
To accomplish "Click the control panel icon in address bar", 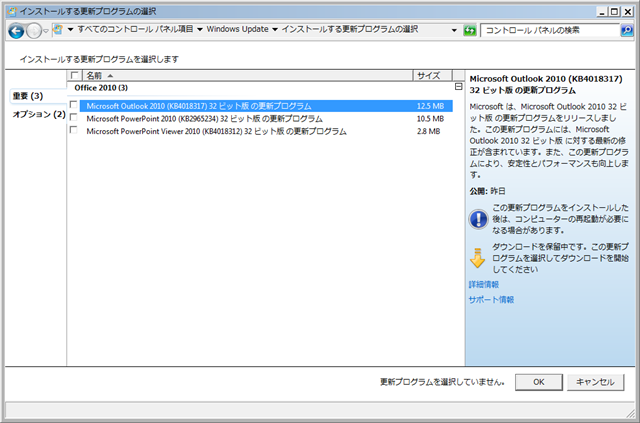I will (x=58, y=29).
